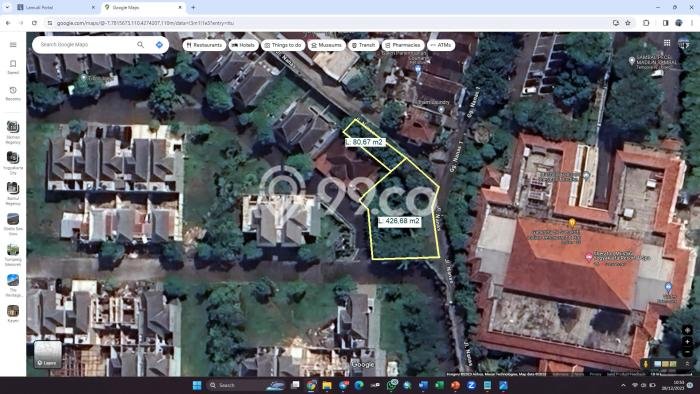Screen dimensions: 700x394
Task: Open the Chrome profile avatar
Action: 679,23
